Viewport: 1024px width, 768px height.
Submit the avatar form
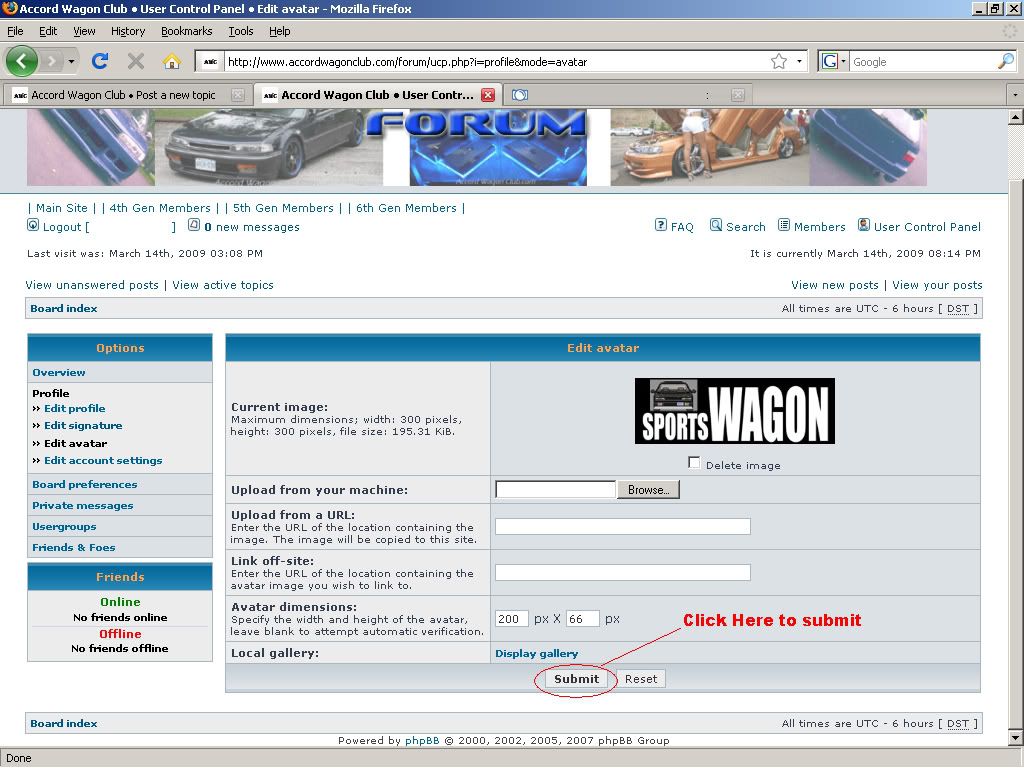tap(576, 679)
